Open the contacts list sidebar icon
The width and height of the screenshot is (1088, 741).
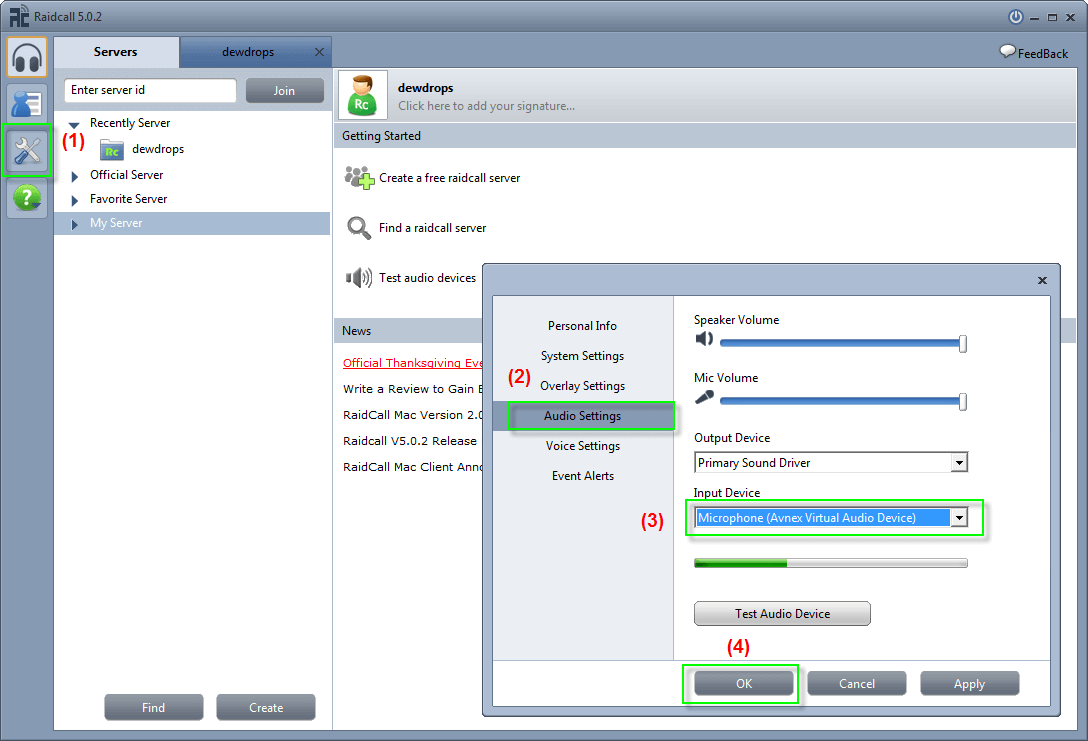pos(27,104)
